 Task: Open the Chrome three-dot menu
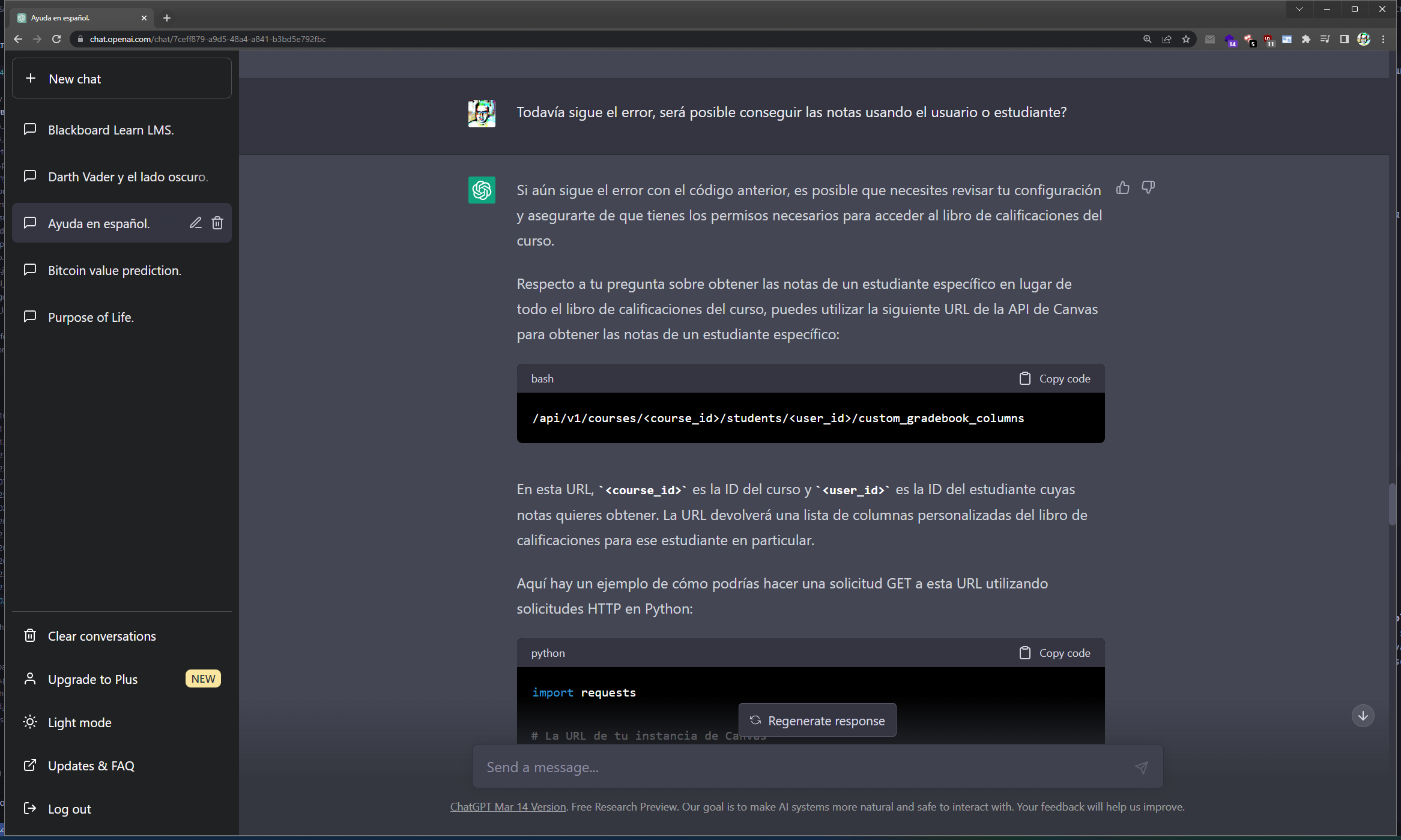[x=1383, y=39]
